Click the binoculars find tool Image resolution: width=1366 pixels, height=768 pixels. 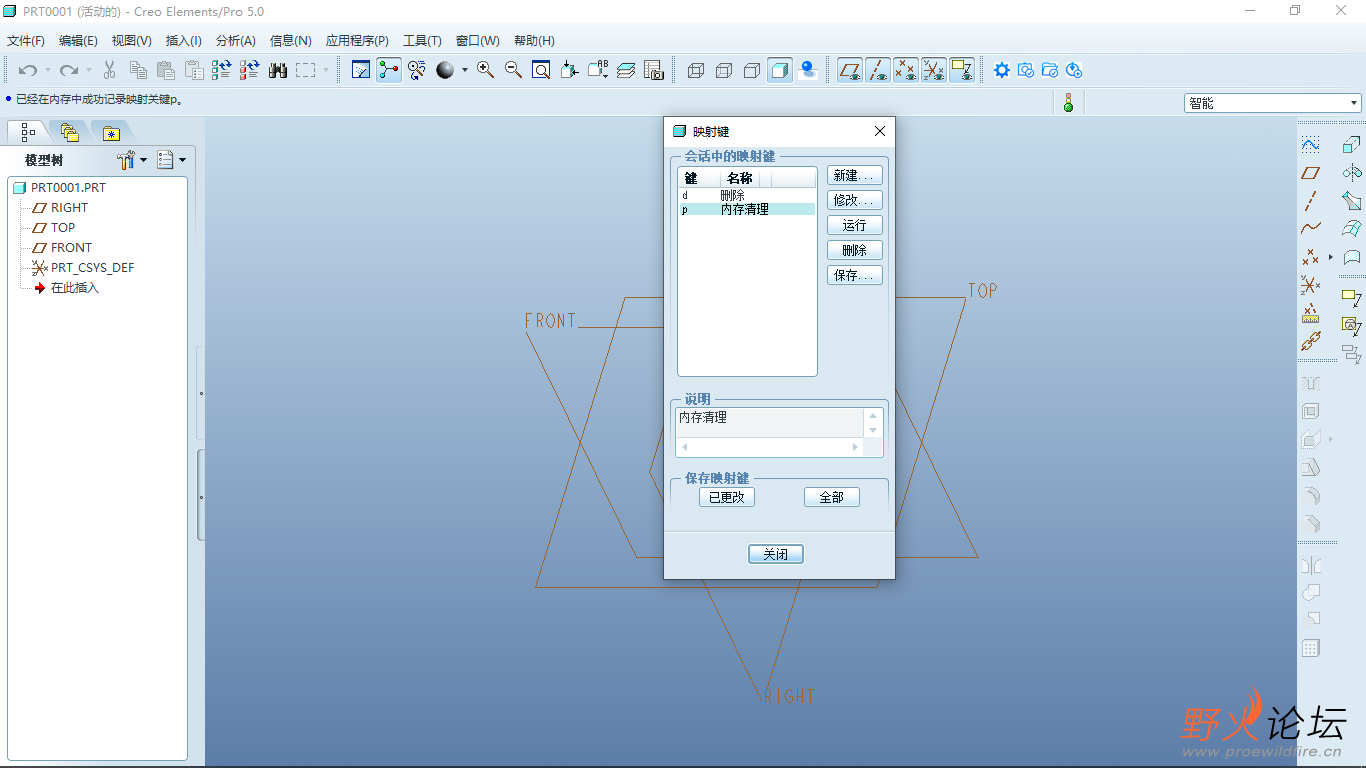(278, 70)
